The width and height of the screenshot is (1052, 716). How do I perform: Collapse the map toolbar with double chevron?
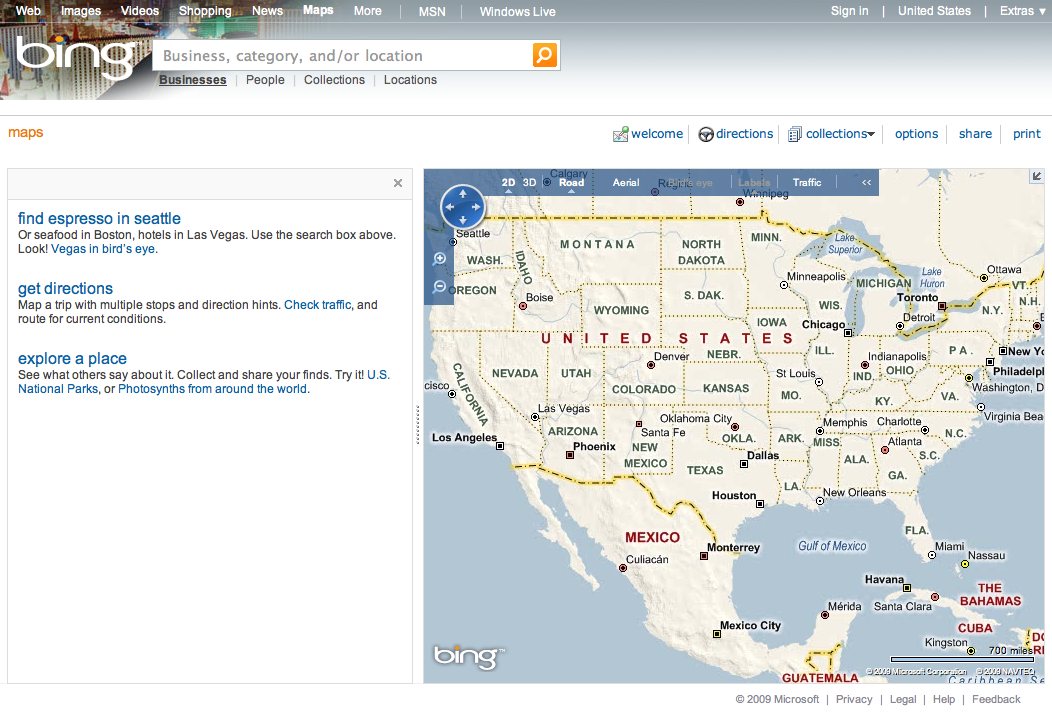tap(866, 183)
